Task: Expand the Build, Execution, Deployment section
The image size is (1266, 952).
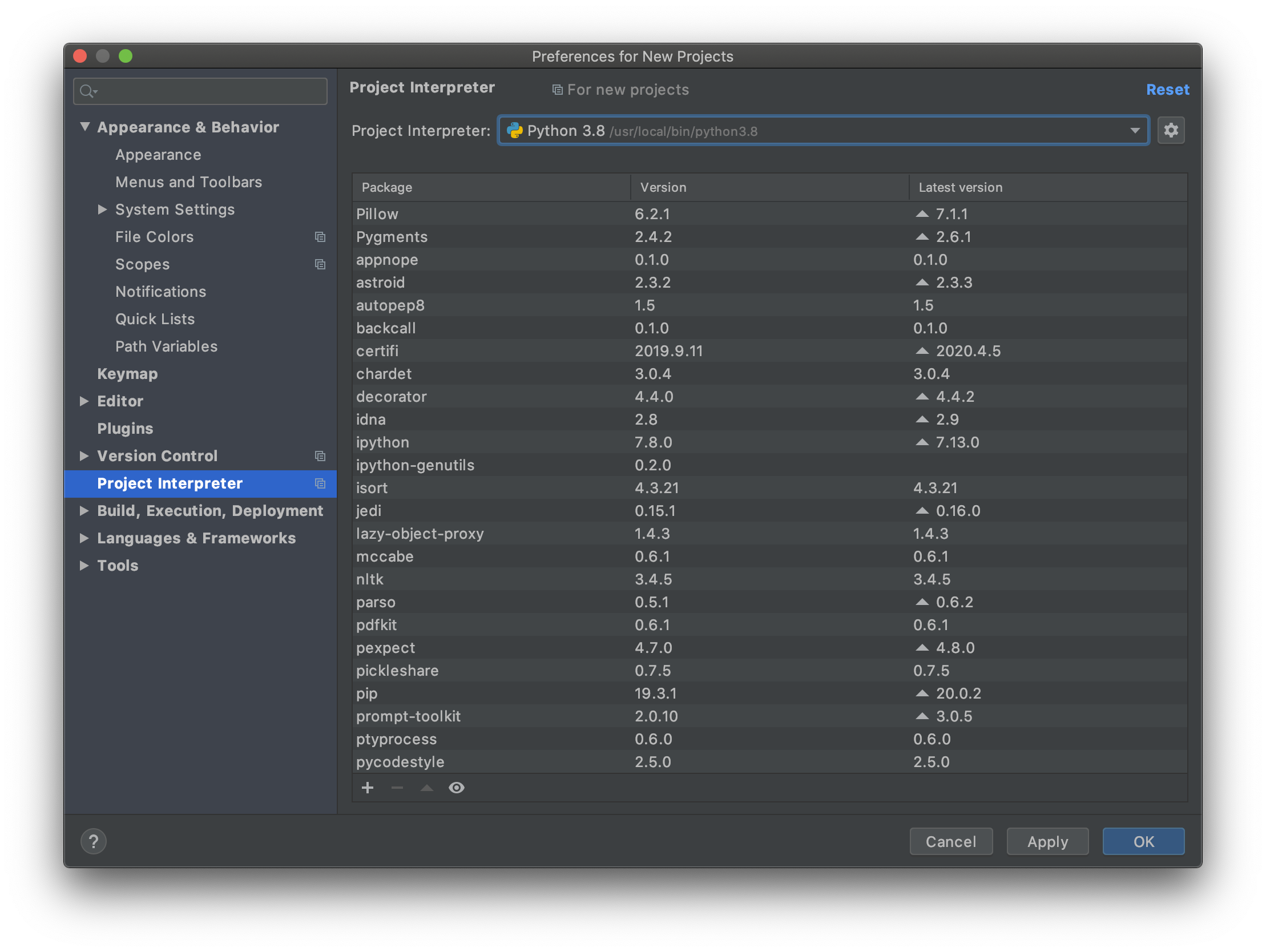Action: point(85,510)
